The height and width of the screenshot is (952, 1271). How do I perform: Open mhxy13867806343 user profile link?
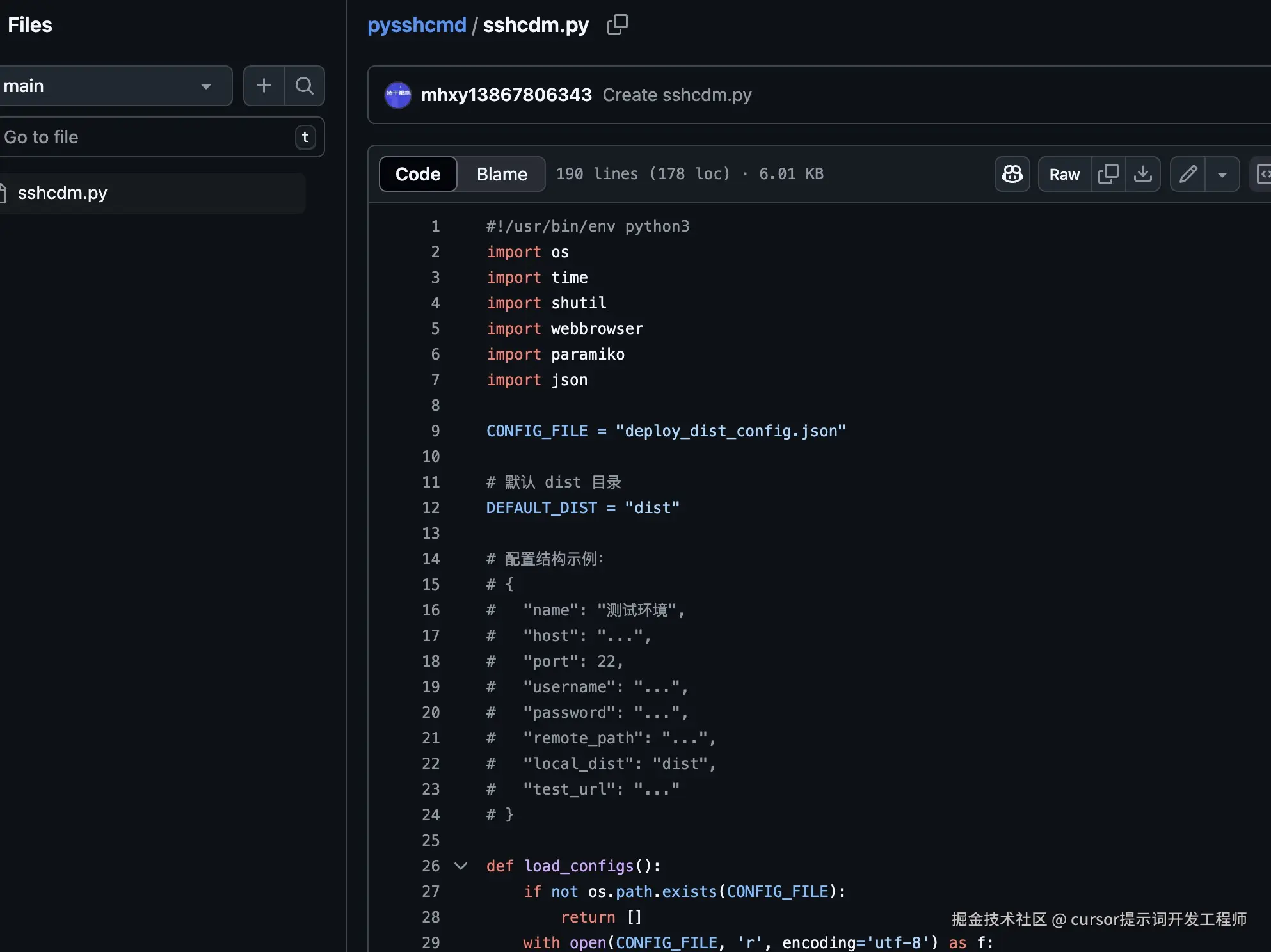[506, 95]
